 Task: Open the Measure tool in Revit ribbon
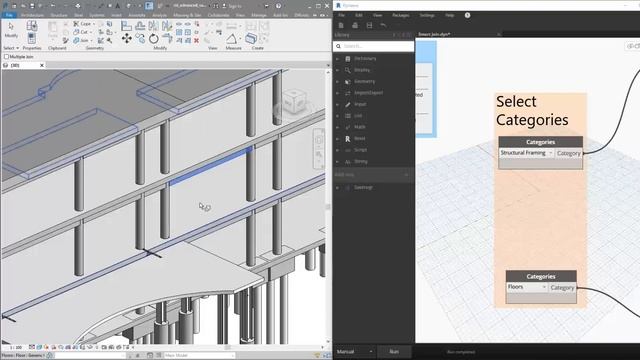coord(231,39)
